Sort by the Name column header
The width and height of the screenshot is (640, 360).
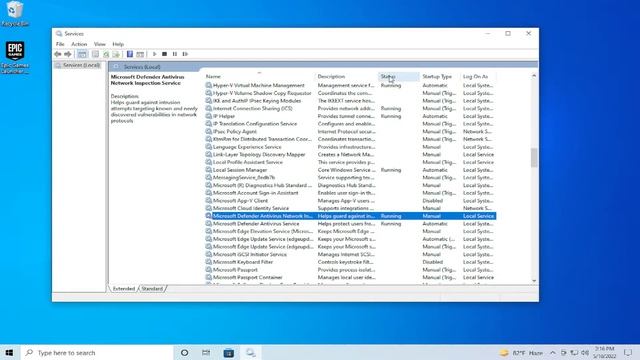tap(259, 76)
